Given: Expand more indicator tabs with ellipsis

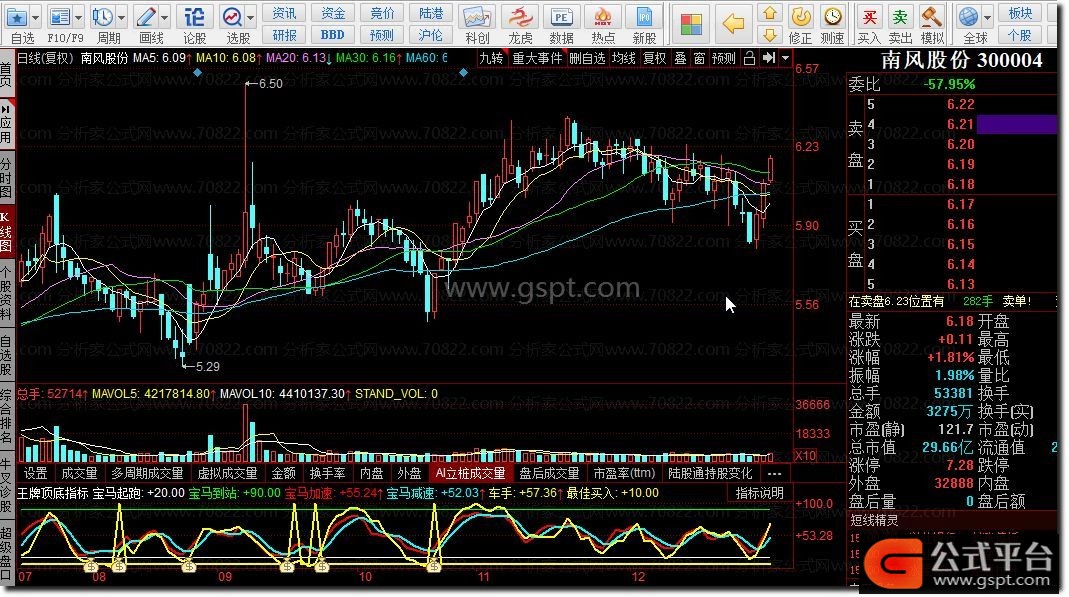Looking at the screenshot, I should [775, 473].
